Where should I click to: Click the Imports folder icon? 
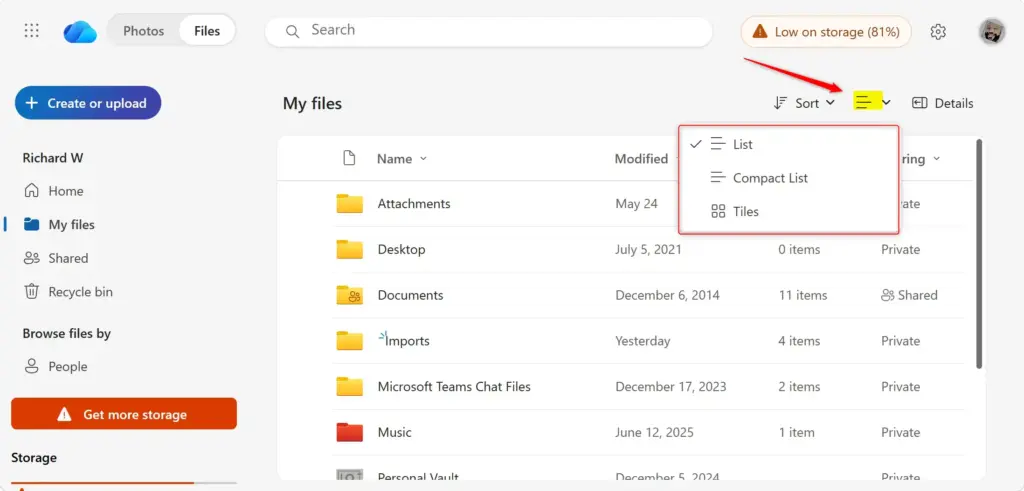tap(349, 341)
